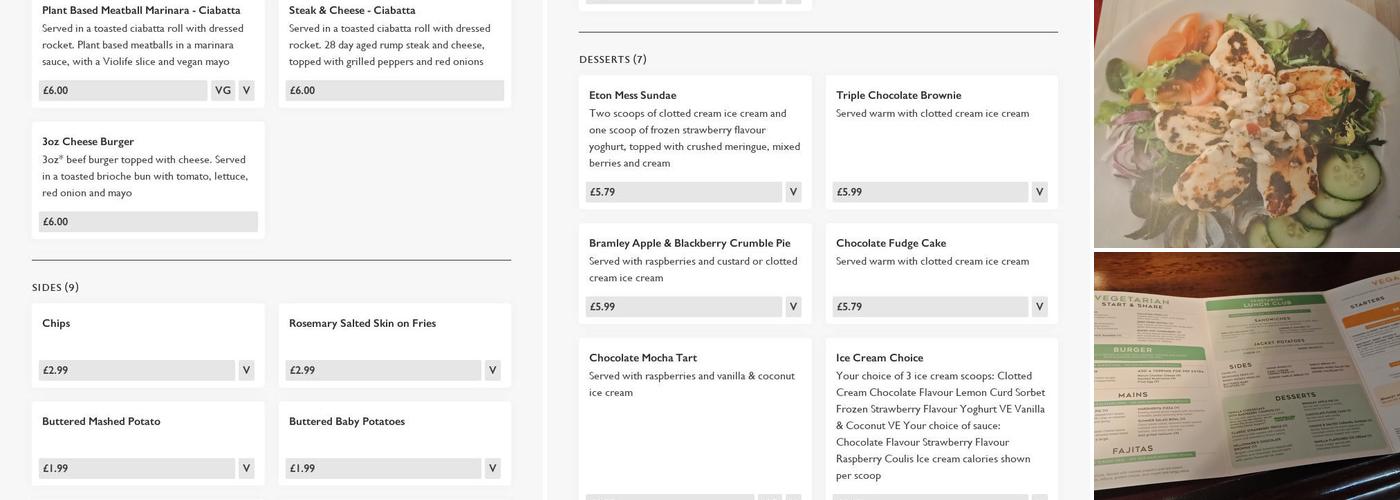Viewport: 1400px width, 500px height.
Task: Open the halloumi salad photo
Action: [x=1246, y=123]
